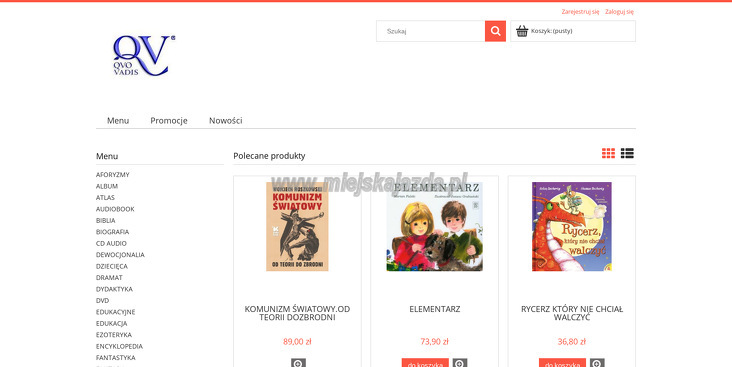Click the Zaloguj się link

tap(619, 12)
